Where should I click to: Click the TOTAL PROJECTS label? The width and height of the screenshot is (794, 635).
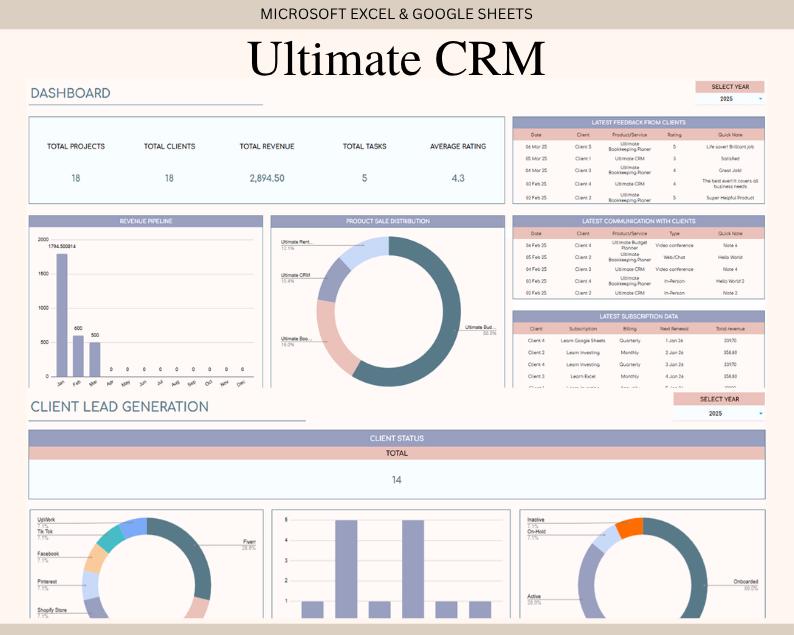tap(76, 146)
